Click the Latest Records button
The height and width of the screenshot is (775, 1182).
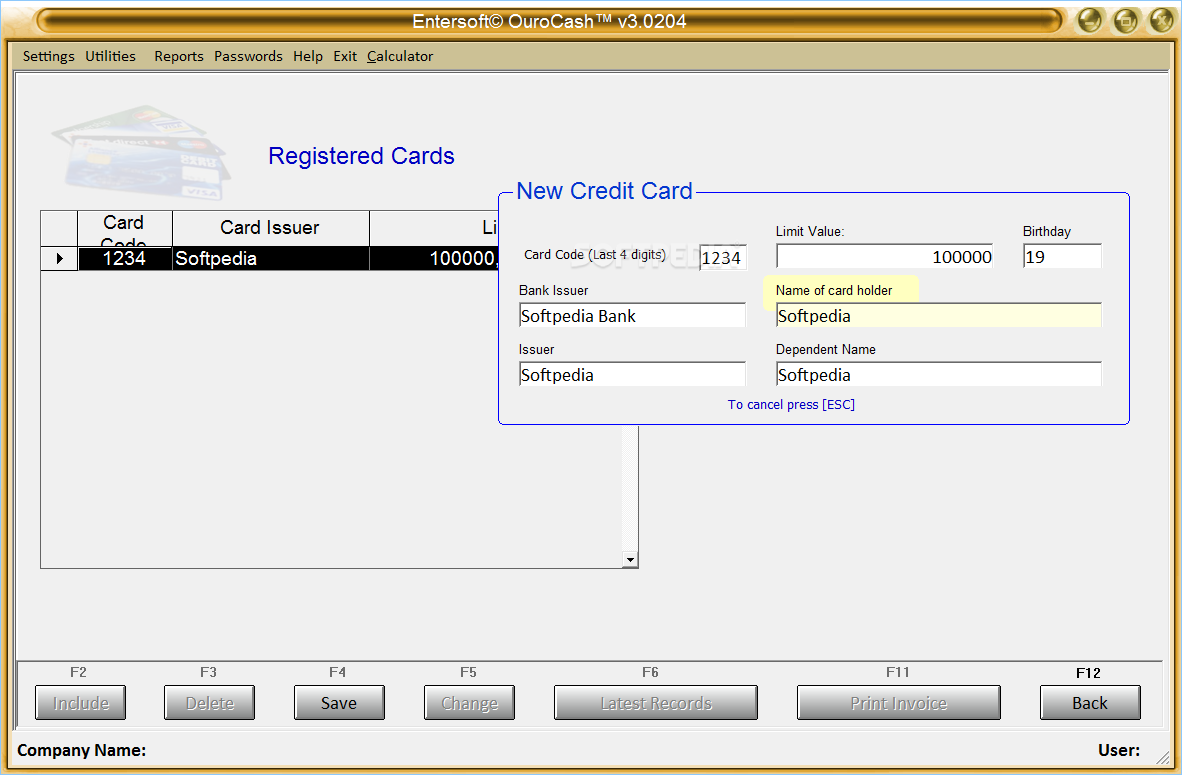[656, 703]
